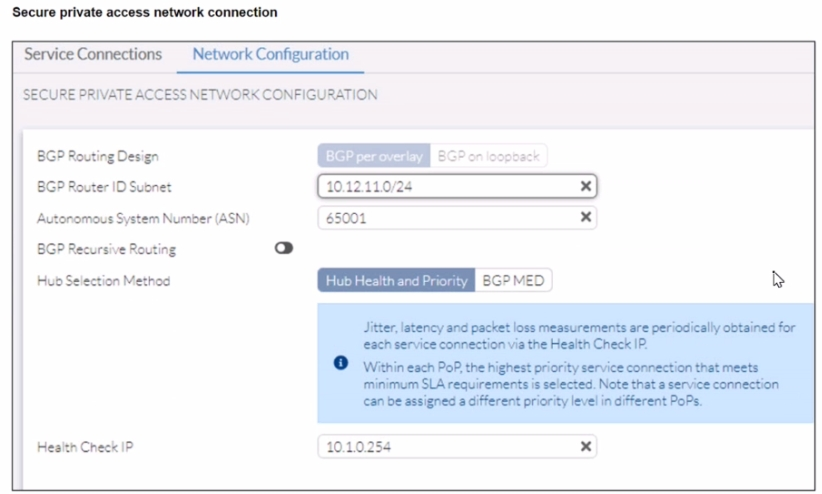
Task: Click the BGP Routing Design label
Action: click(x=97, y=156)
